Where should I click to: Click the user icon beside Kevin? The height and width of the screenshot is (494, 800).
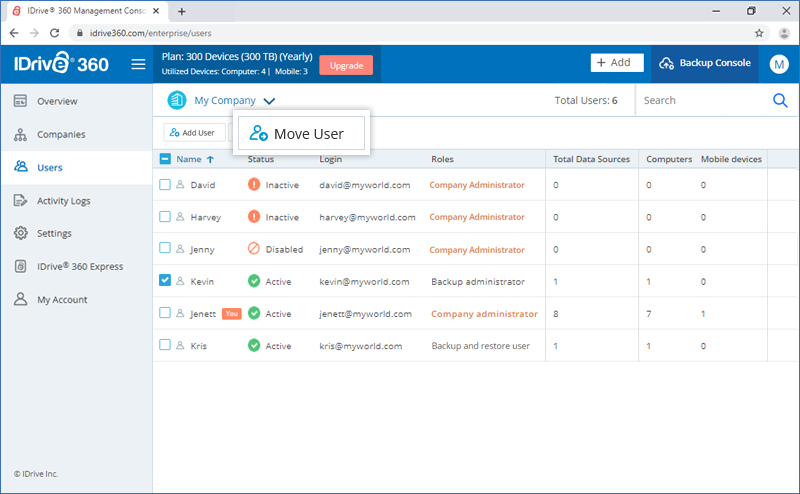click(x=180, y=281)
